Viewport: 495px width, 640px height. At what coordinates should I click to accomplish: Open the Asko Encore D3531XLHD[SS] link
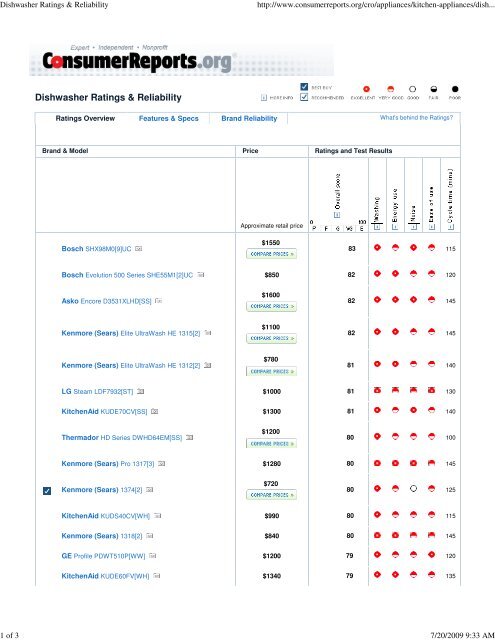[x=107, y=301]
